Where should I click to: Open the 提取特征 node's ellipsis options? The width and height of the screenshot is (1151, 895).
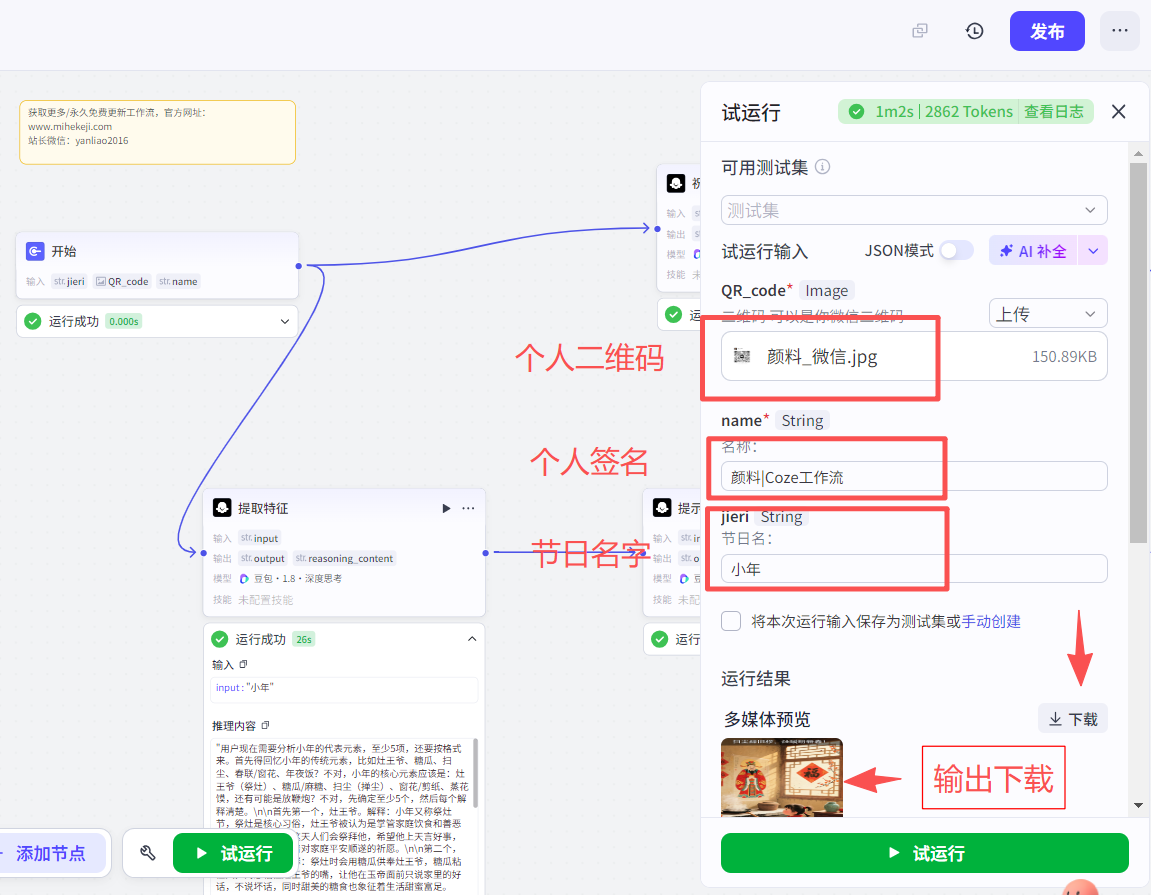click(468, 508)
